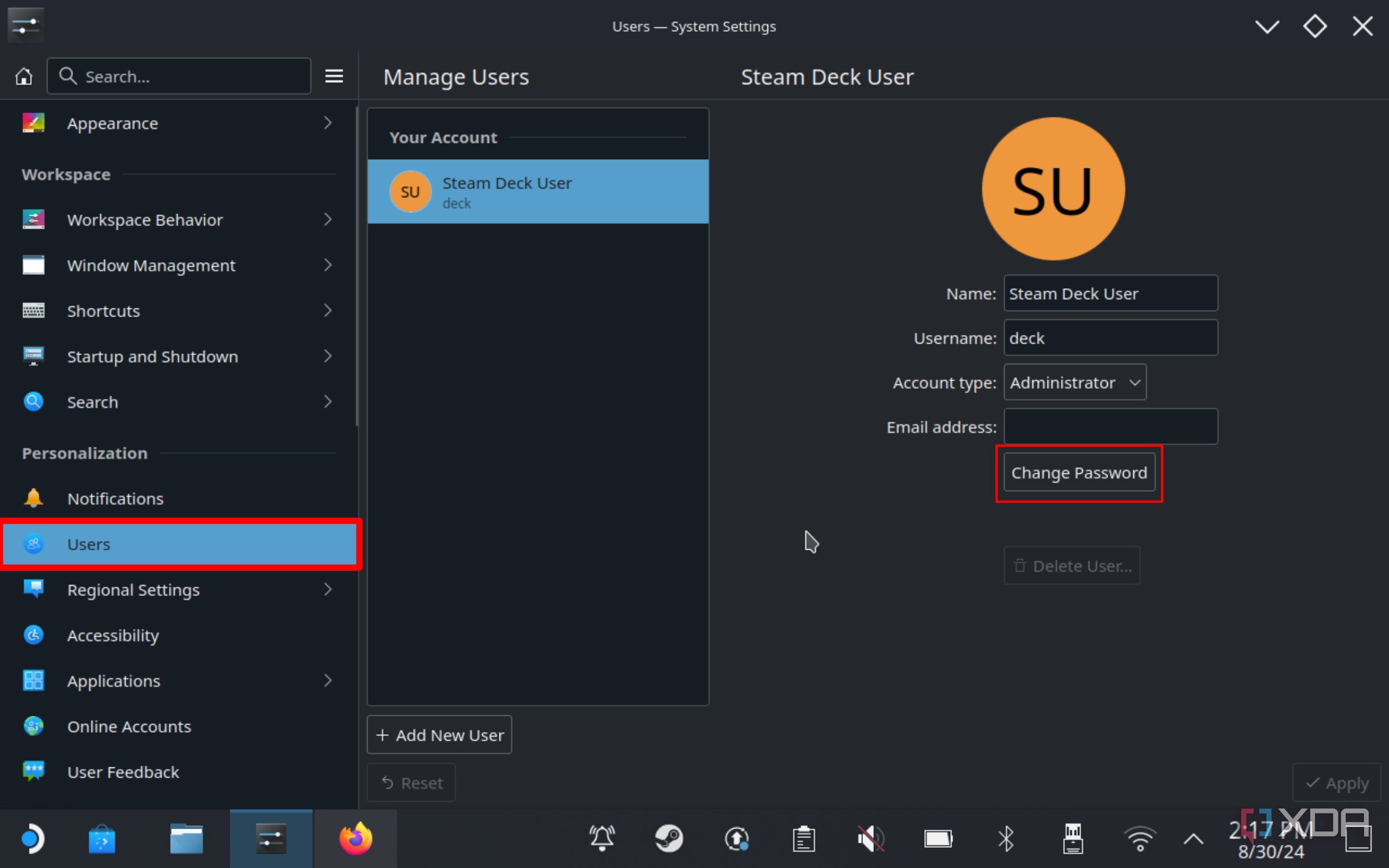Click the large SU avatar image

pyautogui.click(x=1053, y=189)
